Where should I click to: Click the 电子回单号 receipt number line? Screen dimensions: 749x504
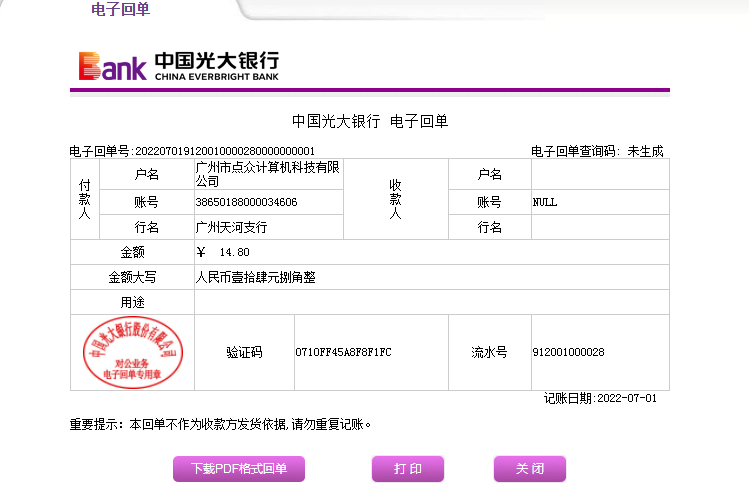(x=192, y=151)
